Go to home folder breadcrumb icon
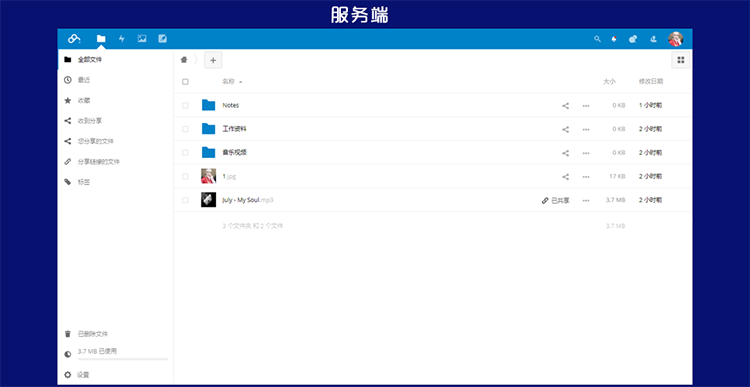 tap(184, 60)
